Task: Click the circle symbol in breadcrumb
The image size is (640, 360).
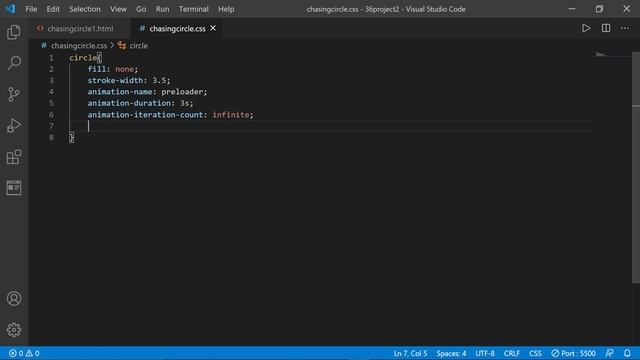Action: pyautogui.click(x=138, y=46)
